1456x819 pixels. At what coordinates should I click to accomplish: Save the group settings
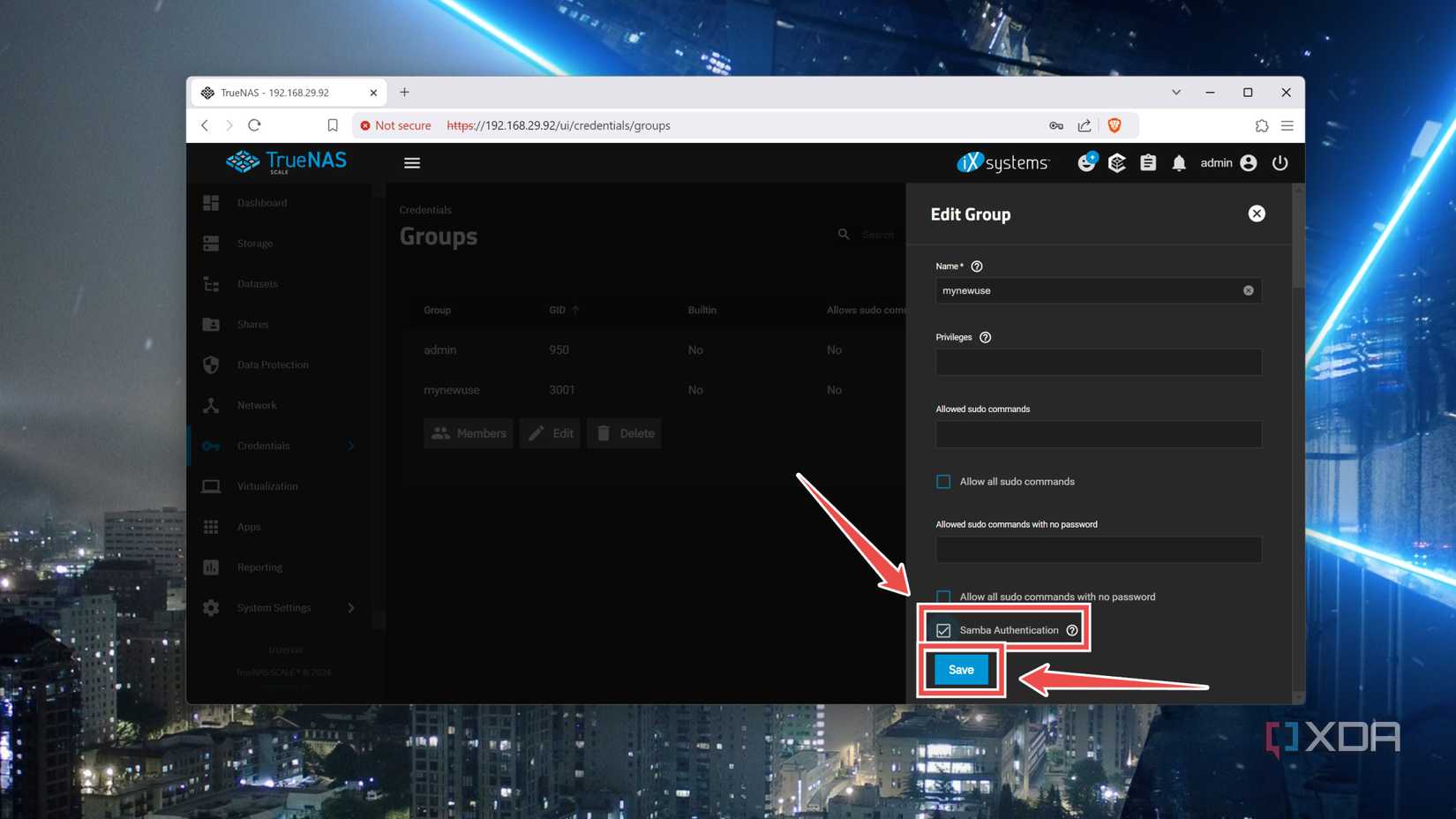coord(961,670)
